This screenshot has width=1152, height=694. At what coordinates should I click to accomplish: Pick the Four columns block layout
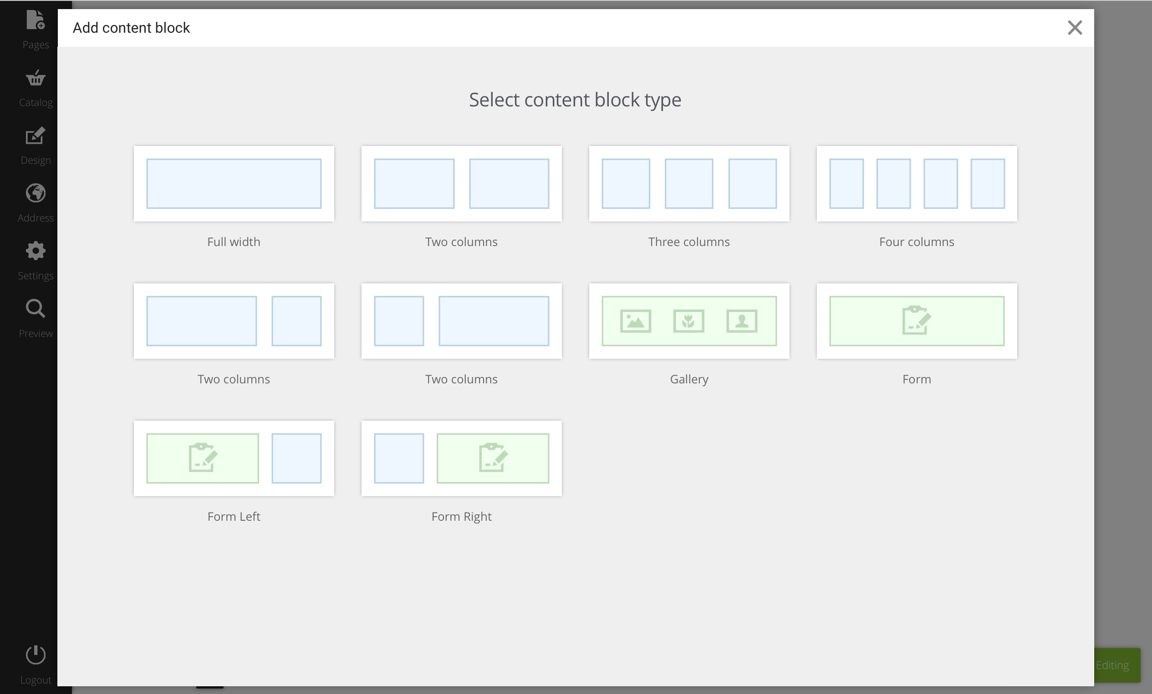coord(916,184)
